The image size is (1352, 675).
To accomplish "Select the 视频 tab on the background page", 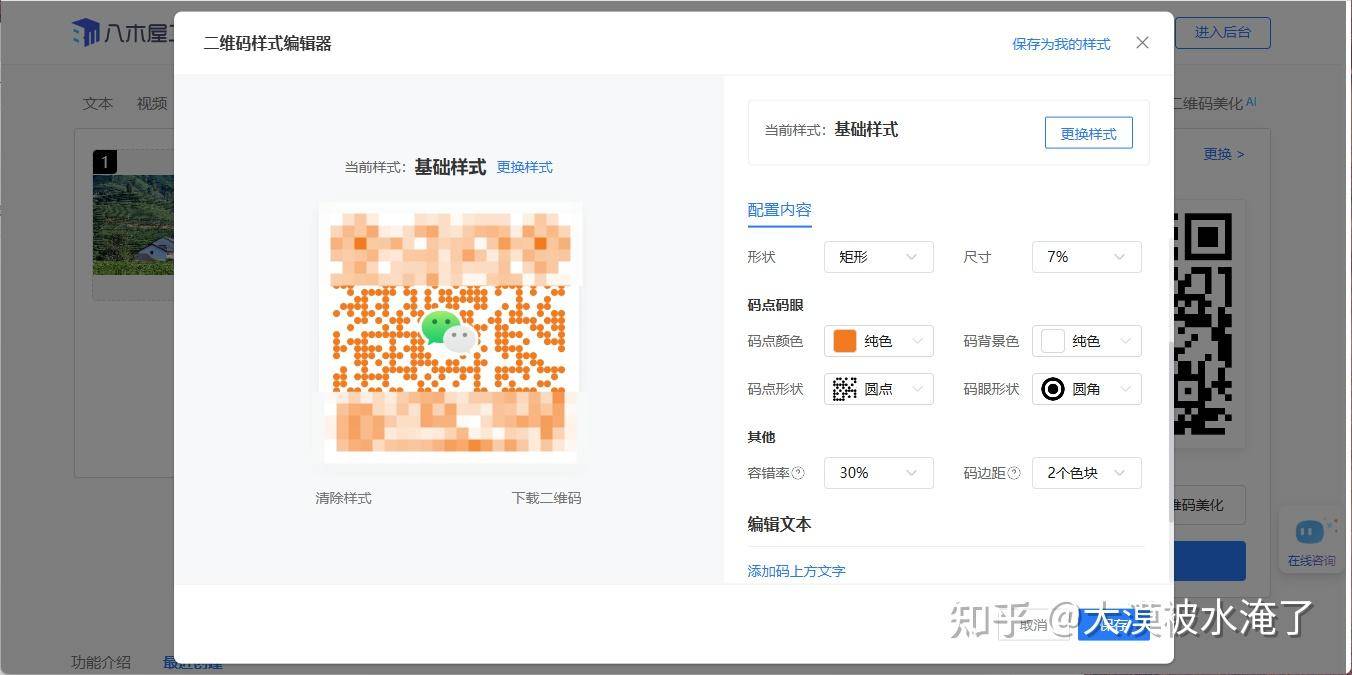I will click(152, 103).
